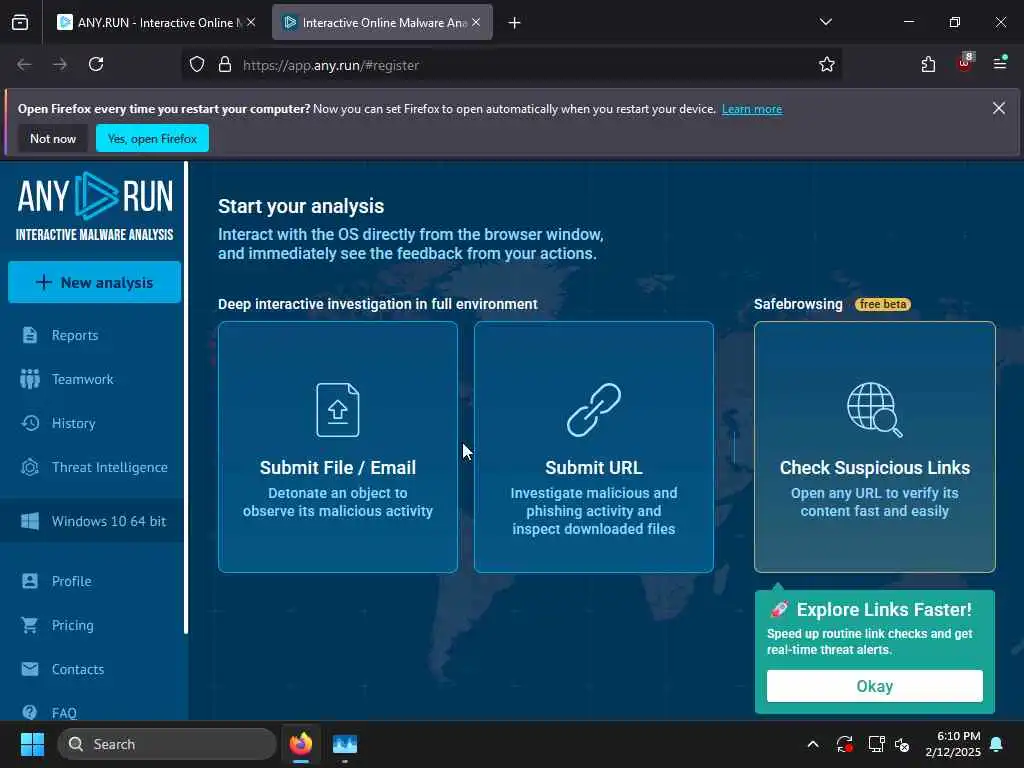Click the Firefox icon in the taskbar
The width and height of the screenshot is (1024, 768).
pyautogui.click(x=300, y=744)
